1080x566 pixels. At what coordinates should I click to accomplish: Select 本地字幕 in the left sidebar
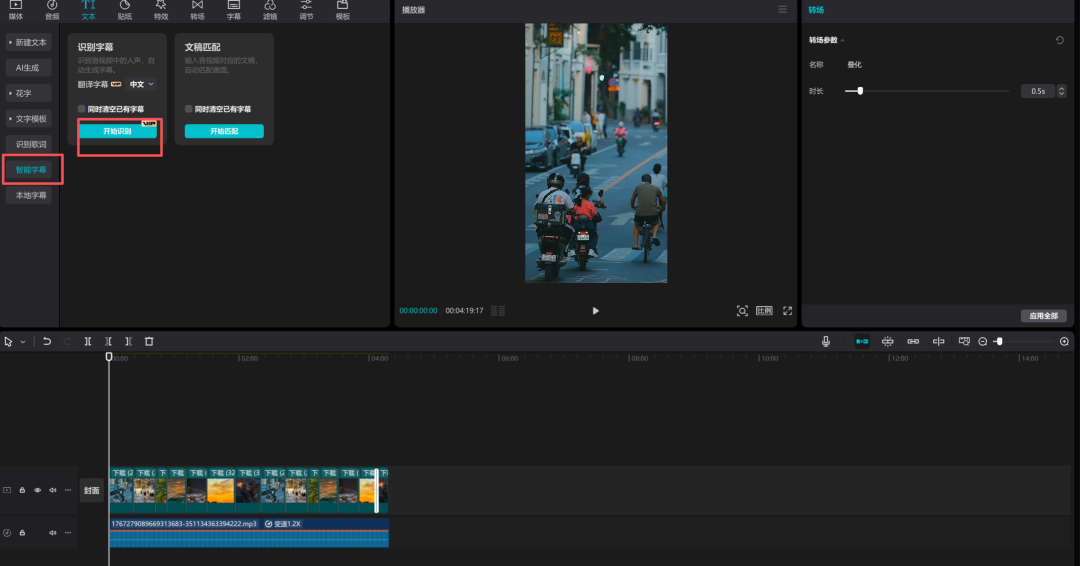click(30, 196)
